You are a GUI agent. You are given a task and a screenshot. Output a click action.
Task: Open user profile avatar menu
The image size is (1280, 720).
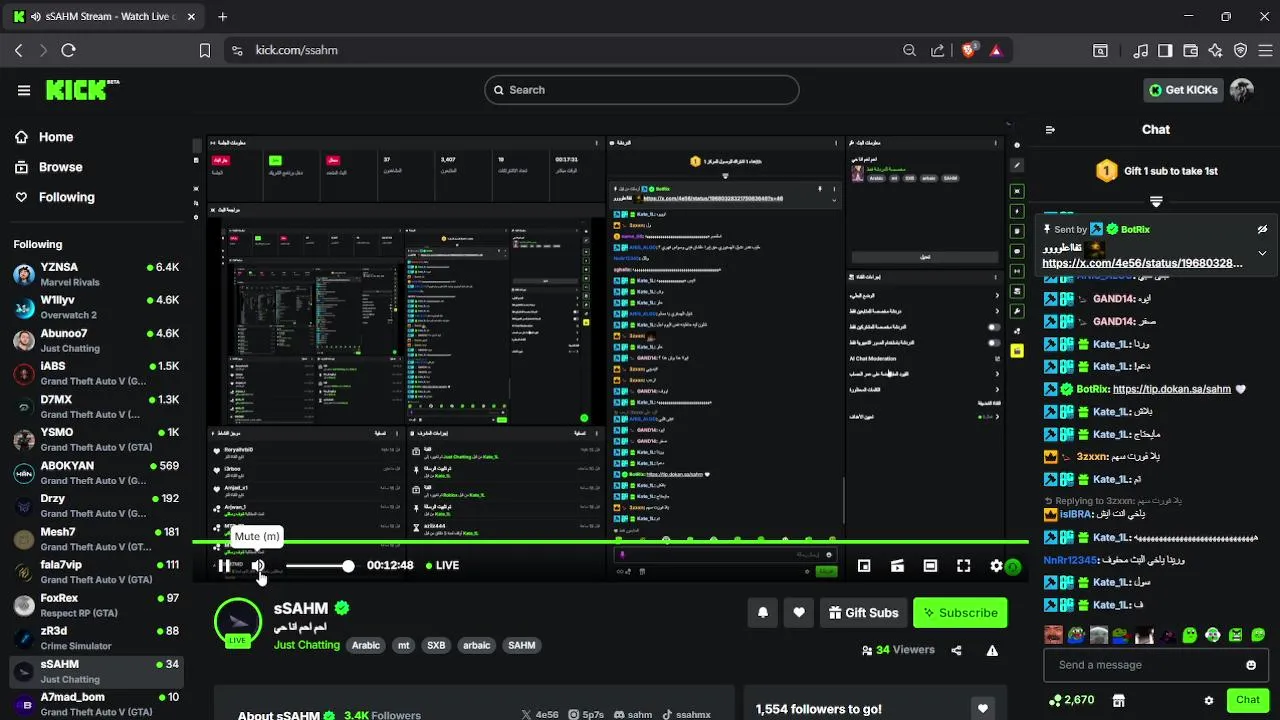(1242, 90)
